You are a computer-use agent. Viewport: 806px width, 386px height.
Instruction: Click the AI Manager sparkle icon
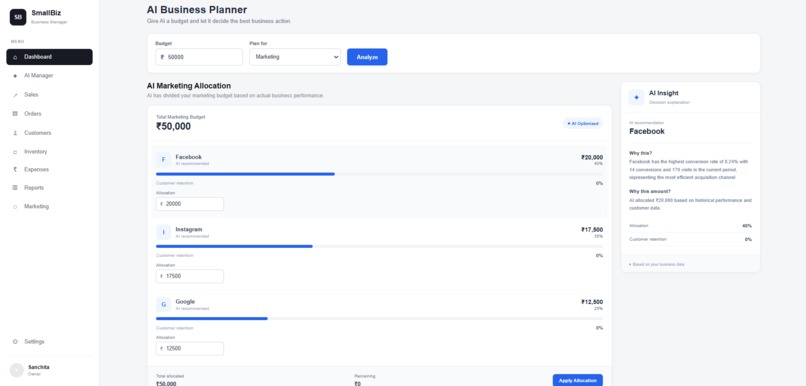(15, 76)
